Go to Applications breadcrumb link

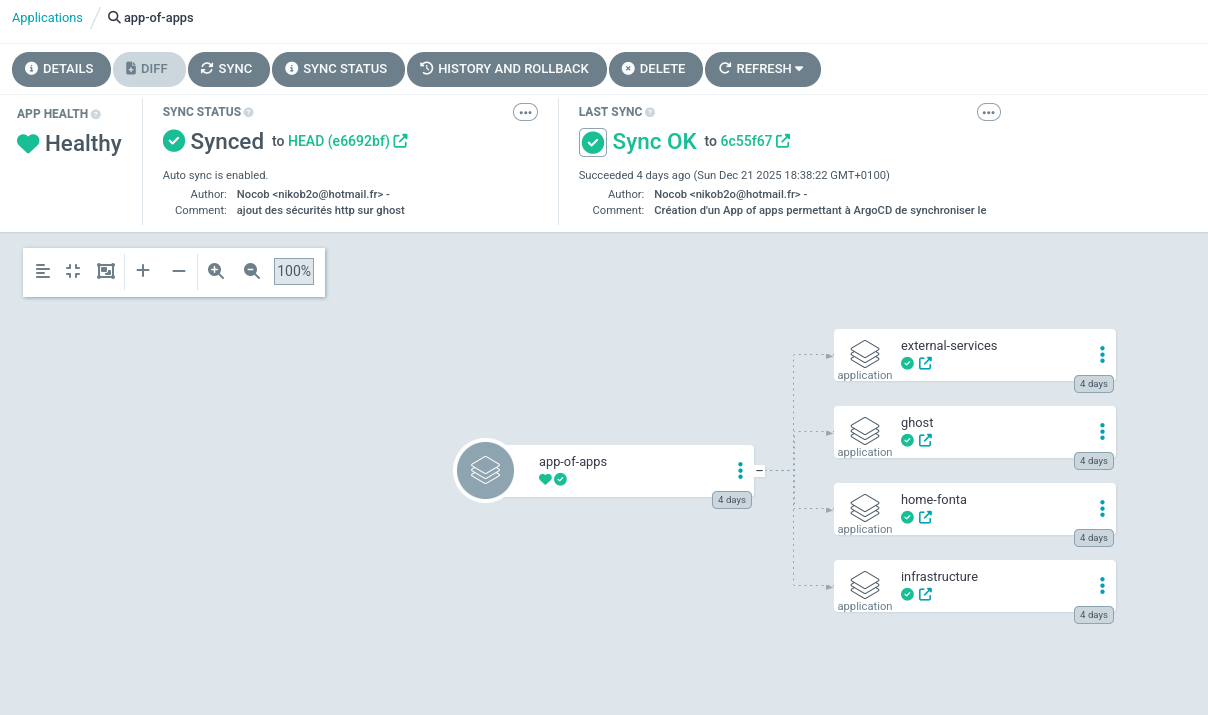point(47,17)
